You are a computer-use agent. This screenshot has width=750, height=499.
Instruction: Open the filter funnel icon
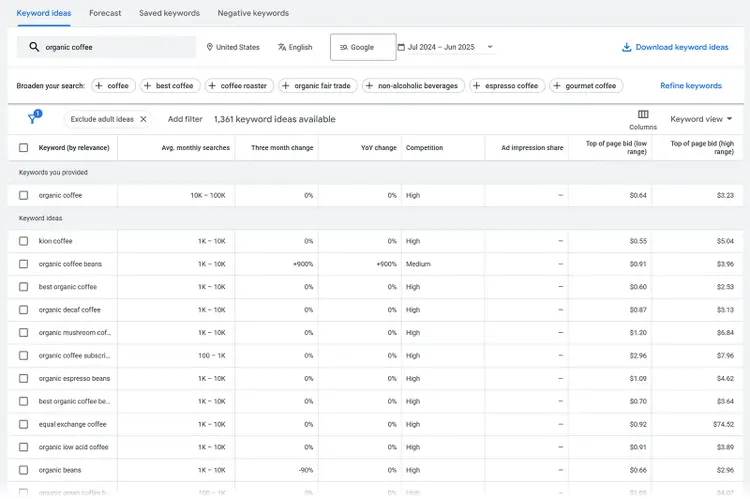point(33,118)
